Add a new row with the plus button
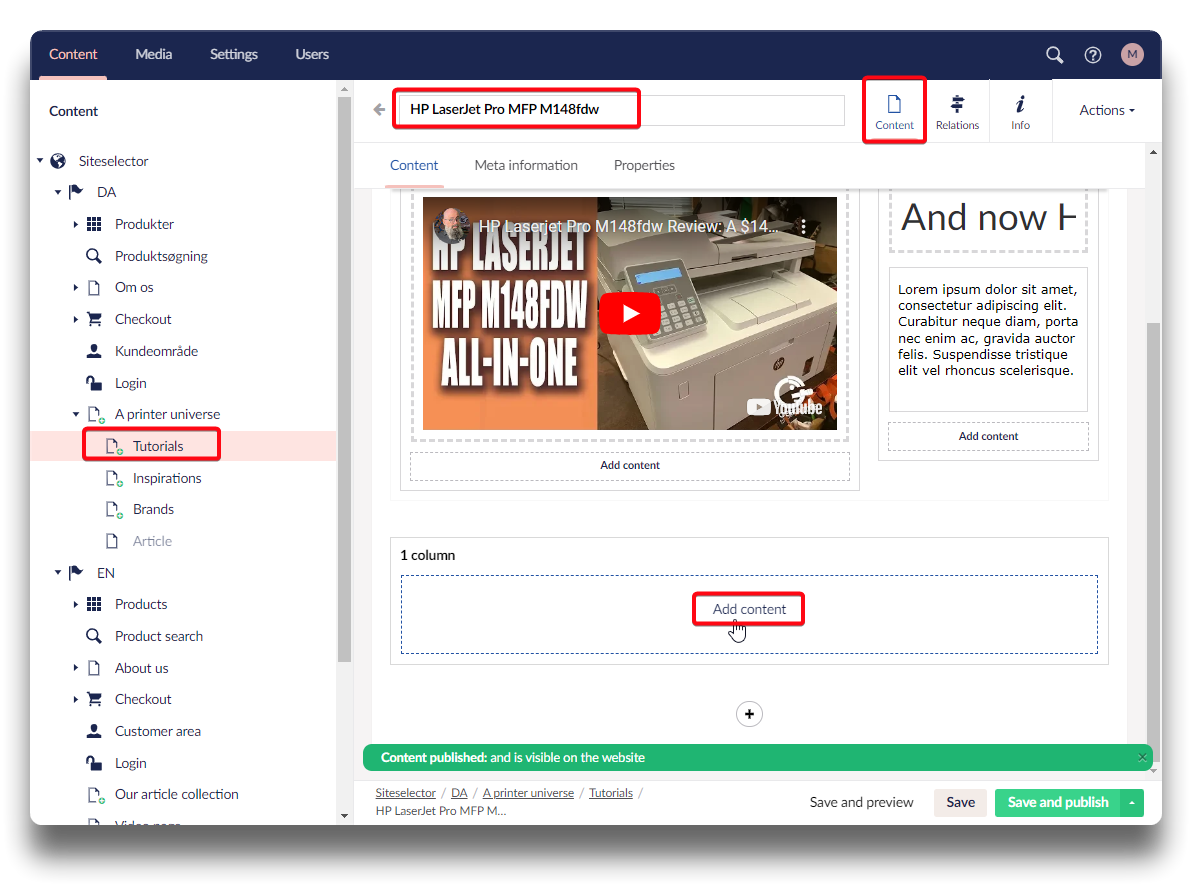 (749, 714)
